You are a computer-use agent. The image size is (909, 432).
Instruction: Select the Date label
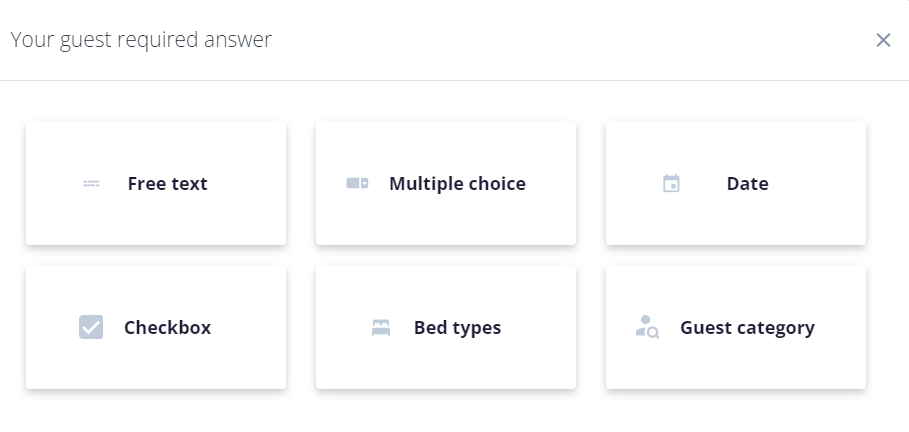(747, 184)
